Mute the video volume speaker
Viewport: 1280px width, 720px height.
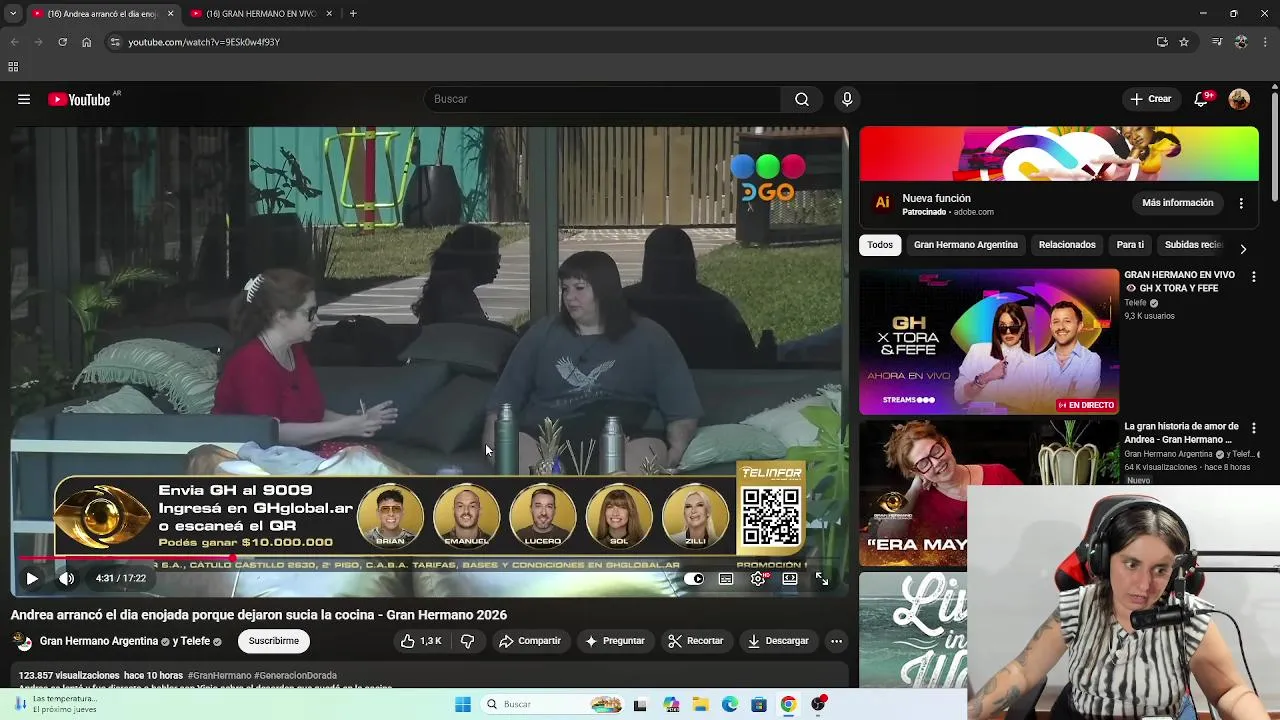[66, 578]
